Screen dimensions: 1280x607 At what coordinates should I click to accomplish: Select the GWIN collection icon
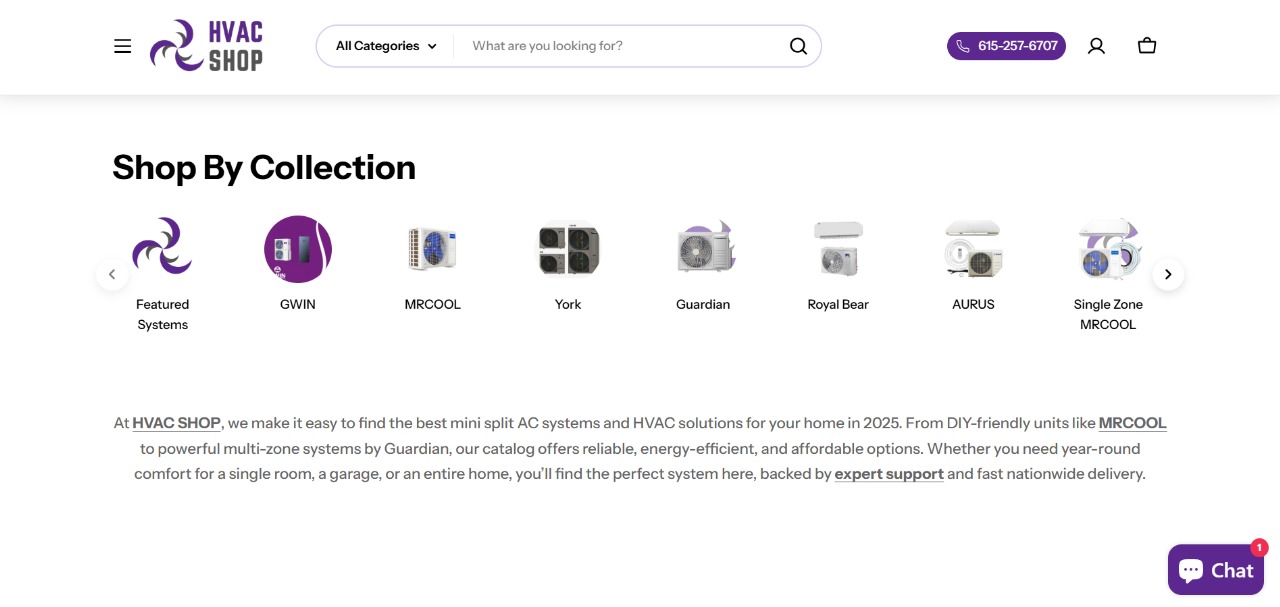click(298, 249)
